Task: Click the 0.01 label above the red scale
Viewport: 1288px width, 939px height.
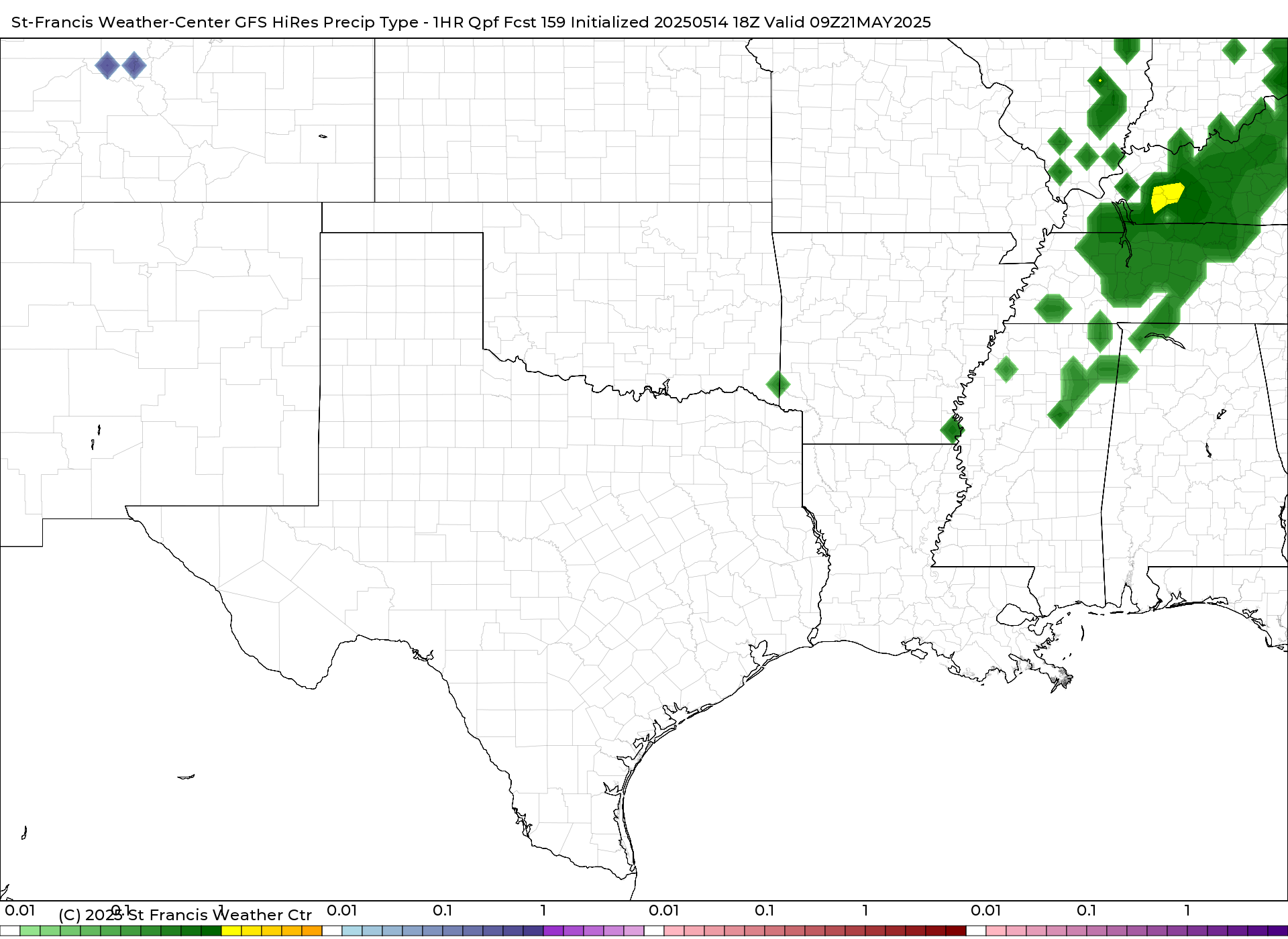Action: pos(664,910)
